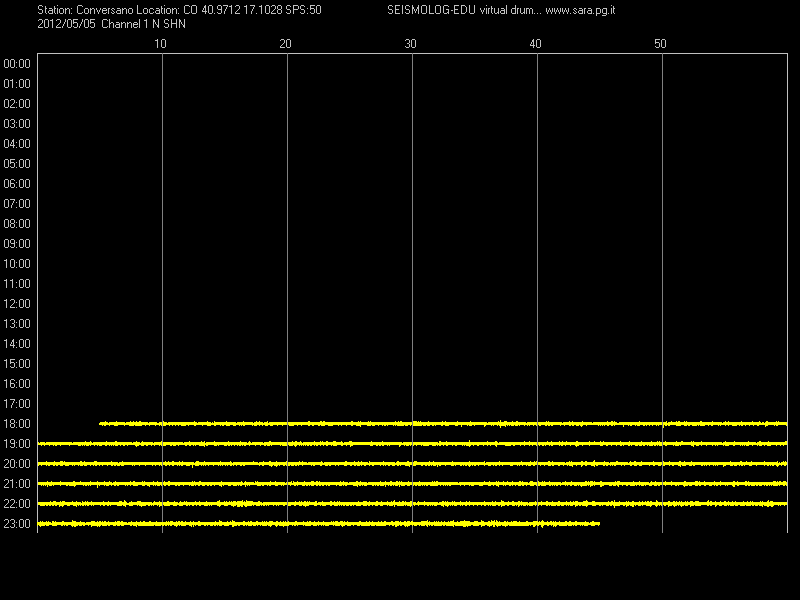Click the 20:00 seismic trace
The height and width of the screenshot is (600, 800).
412,464
